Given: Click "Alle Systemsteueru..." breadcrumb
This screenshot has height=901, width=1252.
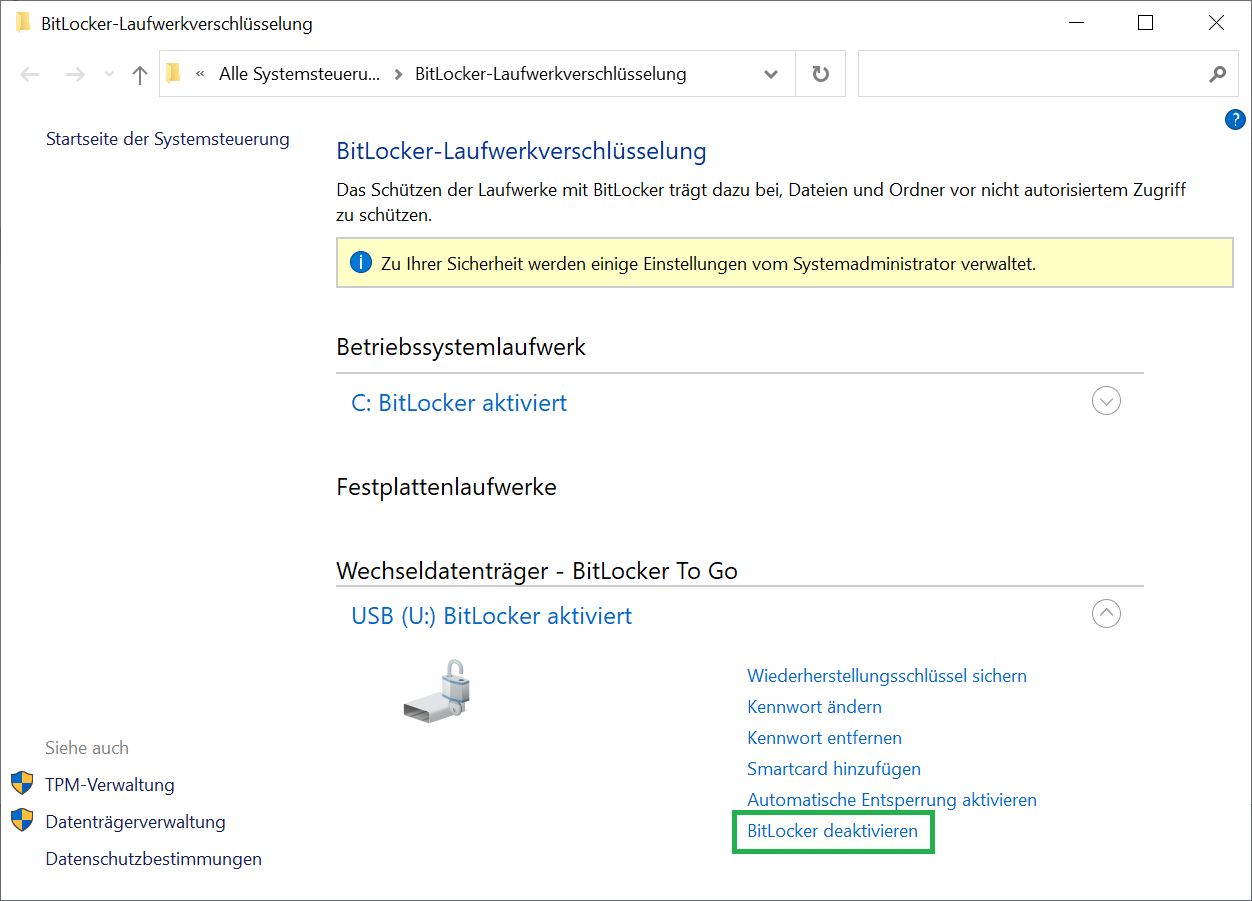Looking at the screenshot, I should tap(300, 74).
